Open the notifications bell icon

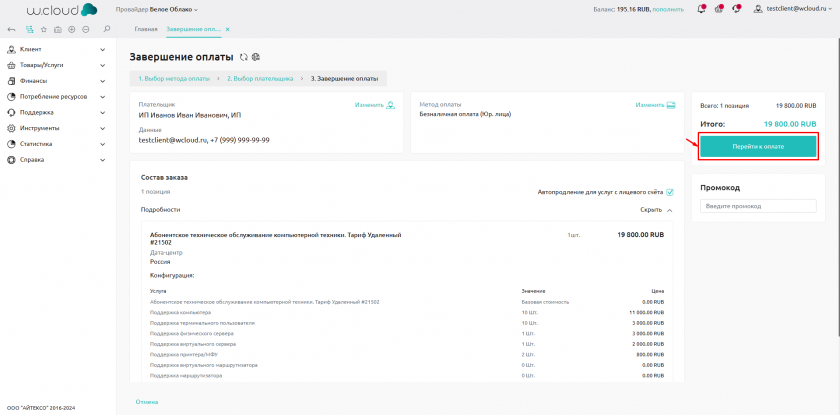[x=702, y=9]
